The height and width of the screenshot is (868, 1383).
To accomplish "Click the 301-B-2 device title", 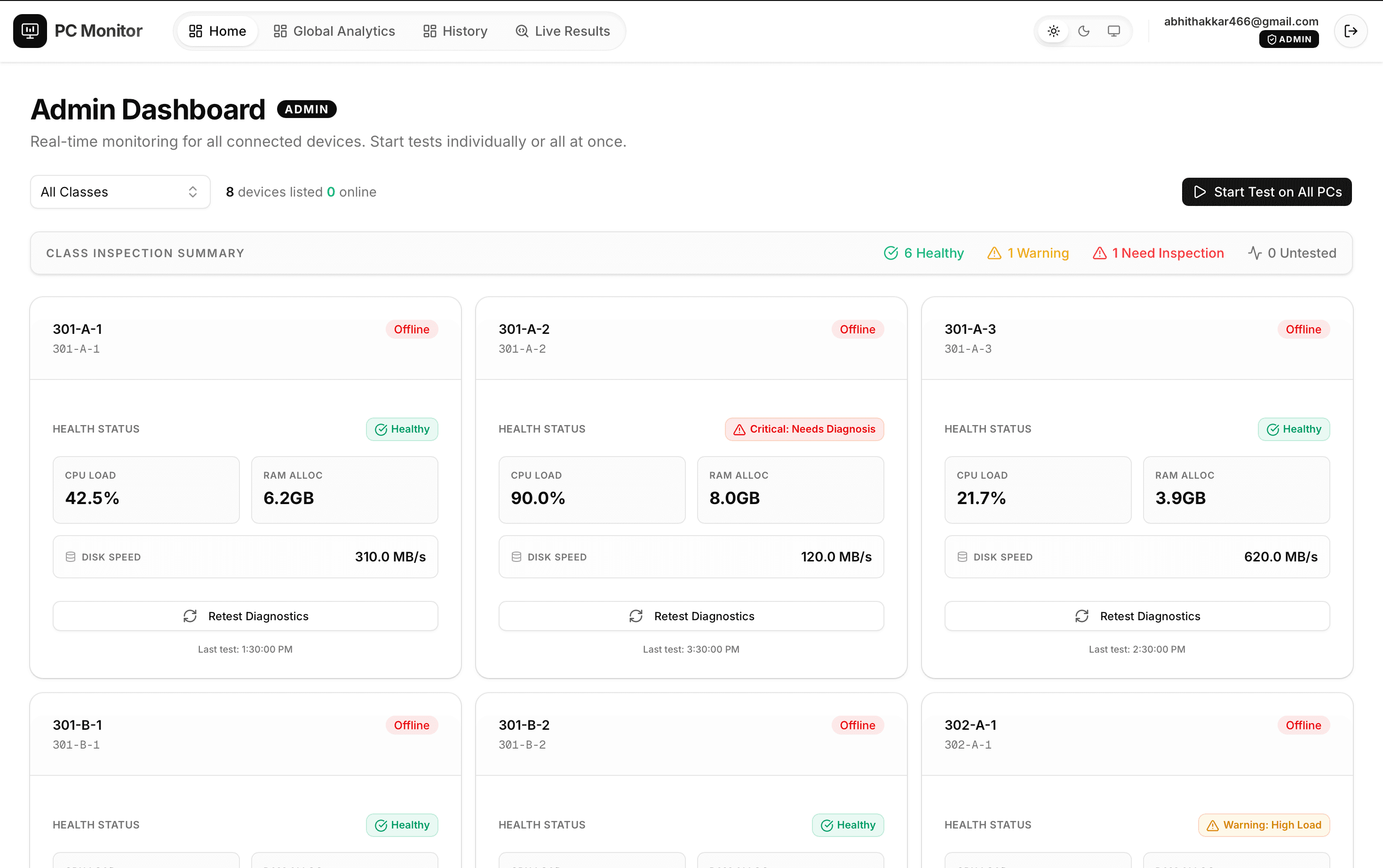I will point(524,725).
